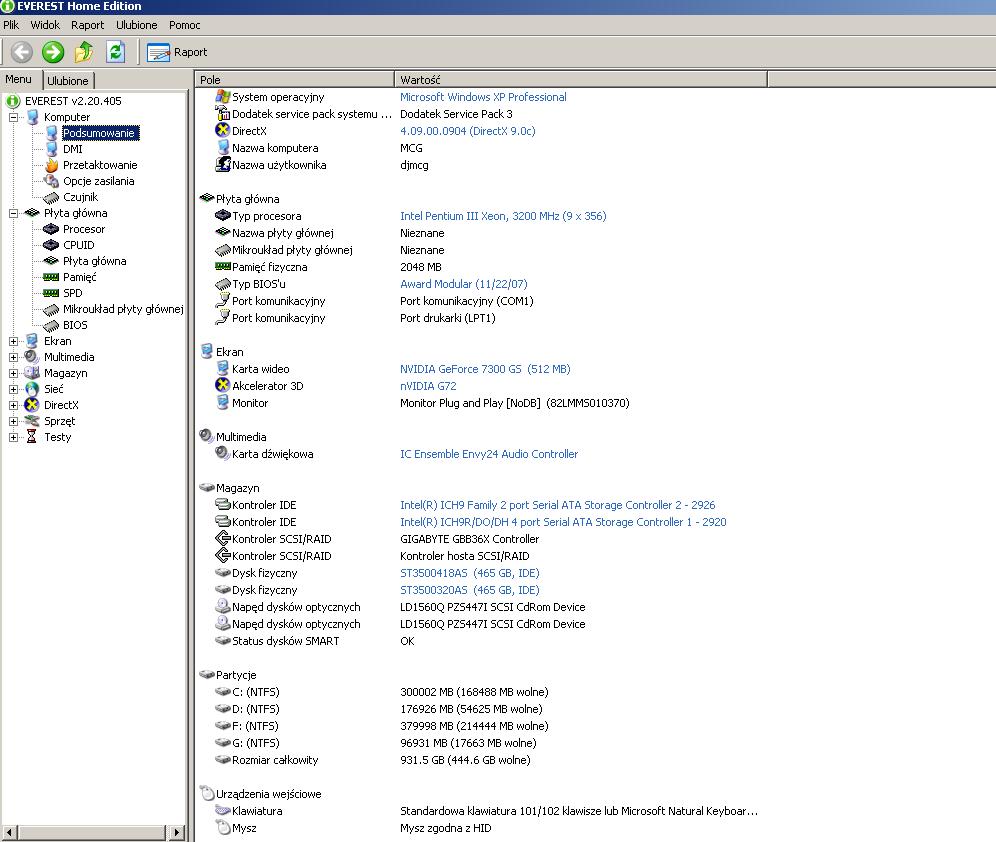Screen dimensions: 996x842
Task: Open the ST3500320AS disk link
Action: click(x=469, y=590)
